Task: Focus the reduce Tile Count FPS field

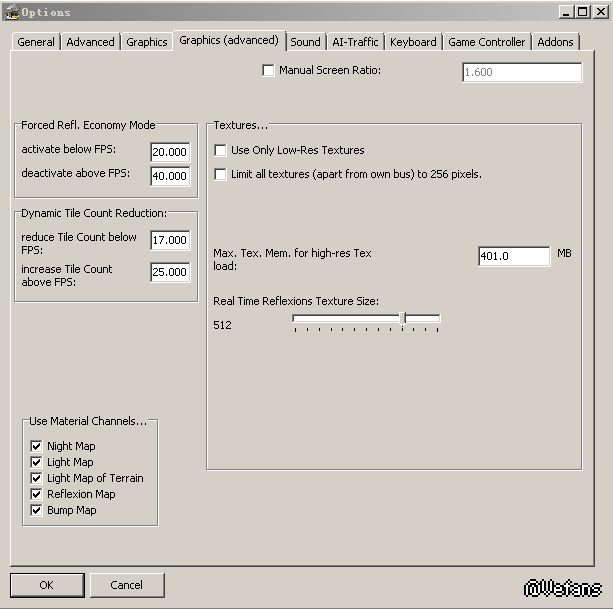Action: point(170,240)
